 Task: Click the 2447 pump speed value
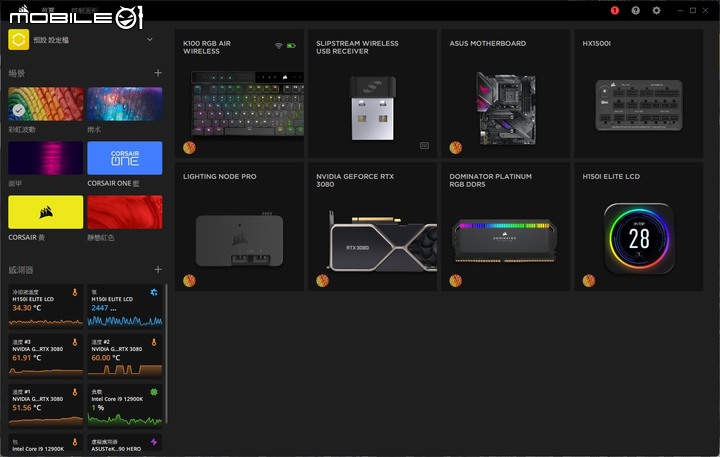tap(103, 308)
